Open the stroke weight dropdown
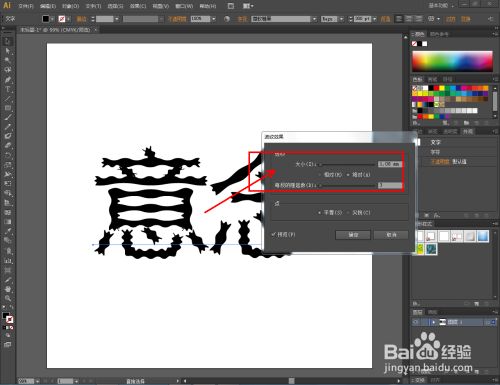The image size is (500, 385). [117, 19]
